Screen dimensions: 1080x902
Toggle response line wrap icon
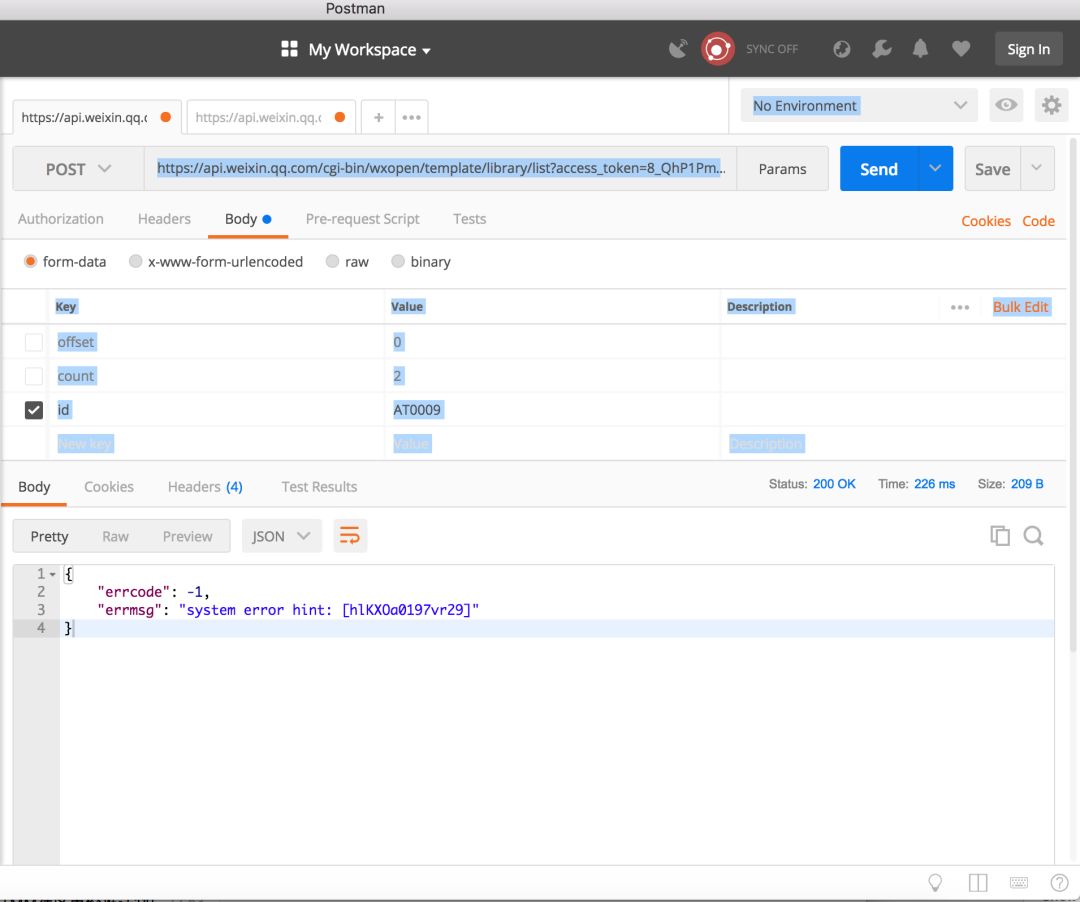[350, 536]
